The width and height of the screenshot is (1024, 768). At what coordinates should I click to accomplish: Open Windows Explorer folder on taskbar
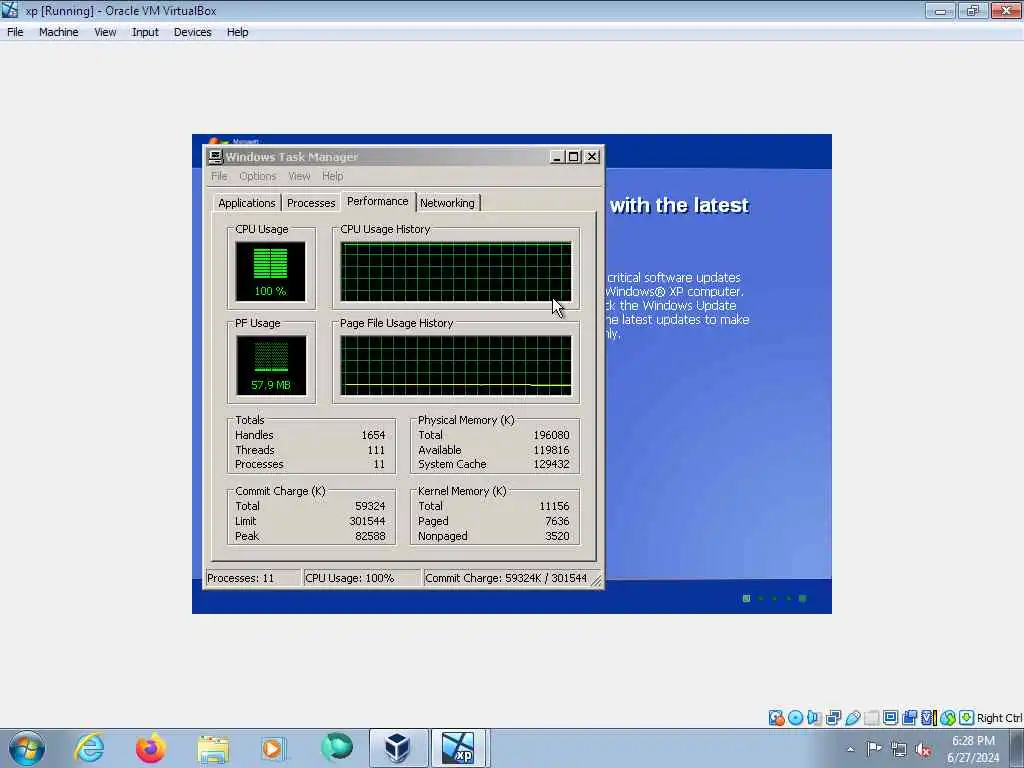click(x=213, y=749)
